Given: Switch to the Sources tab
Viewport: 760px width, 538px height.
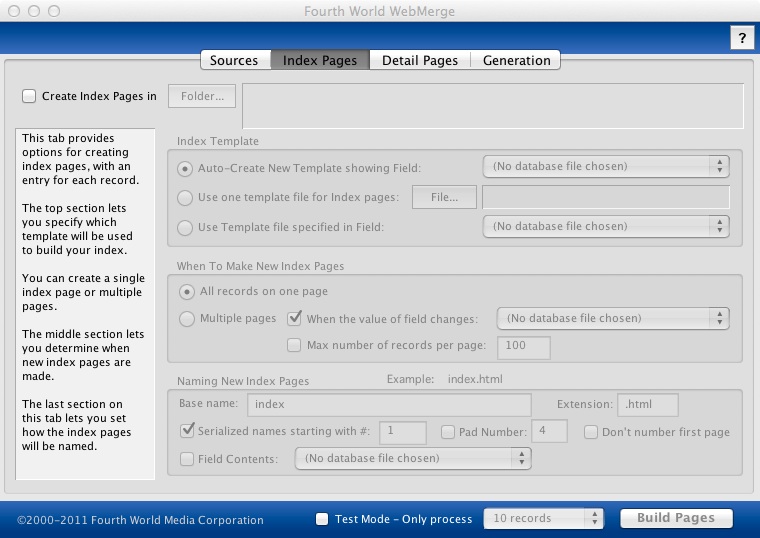Looking at the screenshot, I should pos(234,61).
